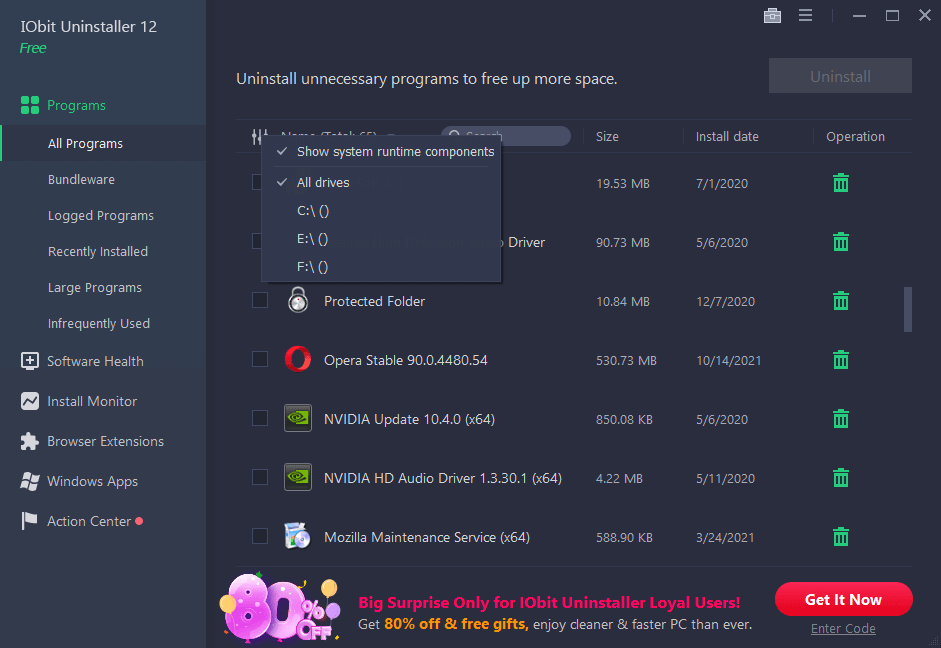The width and height of the screenshot is (941, 648).
Task: Check the box beside NVIDIA Update 10.4.0
Action: coord(260,418)
